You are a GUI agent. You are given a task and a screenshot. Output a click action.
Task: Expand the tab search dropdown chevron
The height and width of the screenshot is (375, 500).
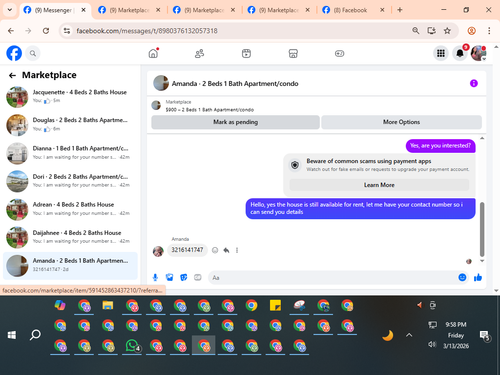point(10,10)
